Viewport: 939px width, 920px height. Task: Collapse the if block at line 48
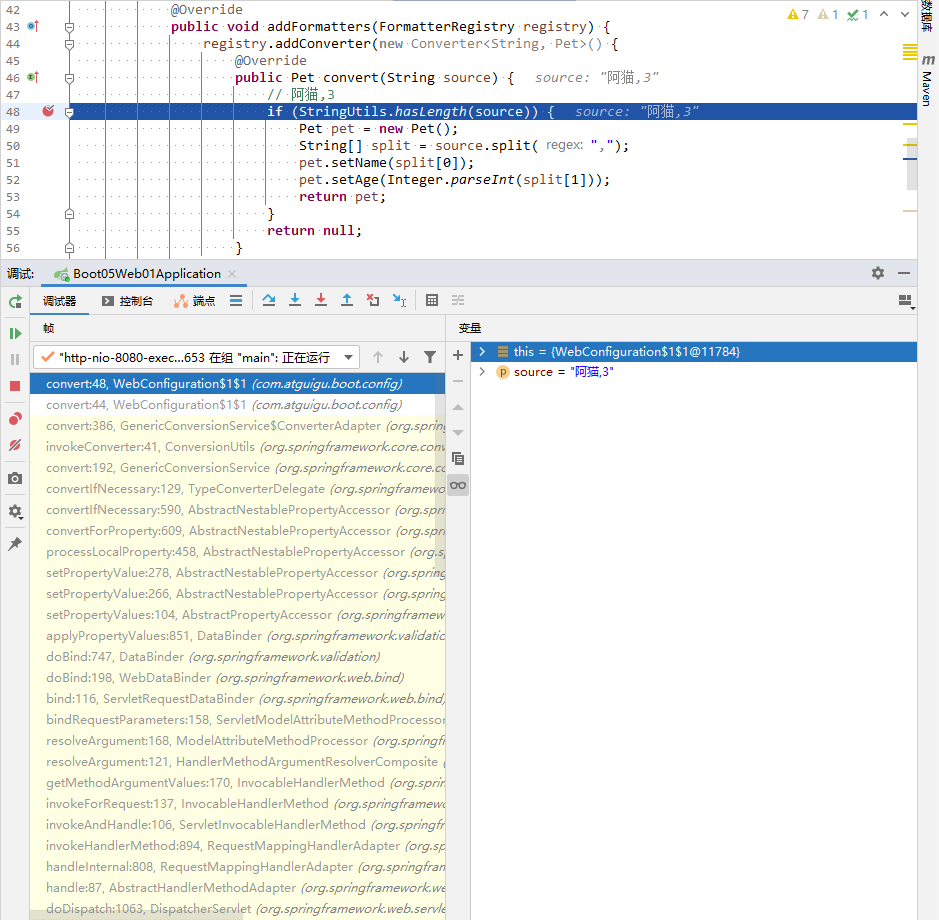coord(69,112)
